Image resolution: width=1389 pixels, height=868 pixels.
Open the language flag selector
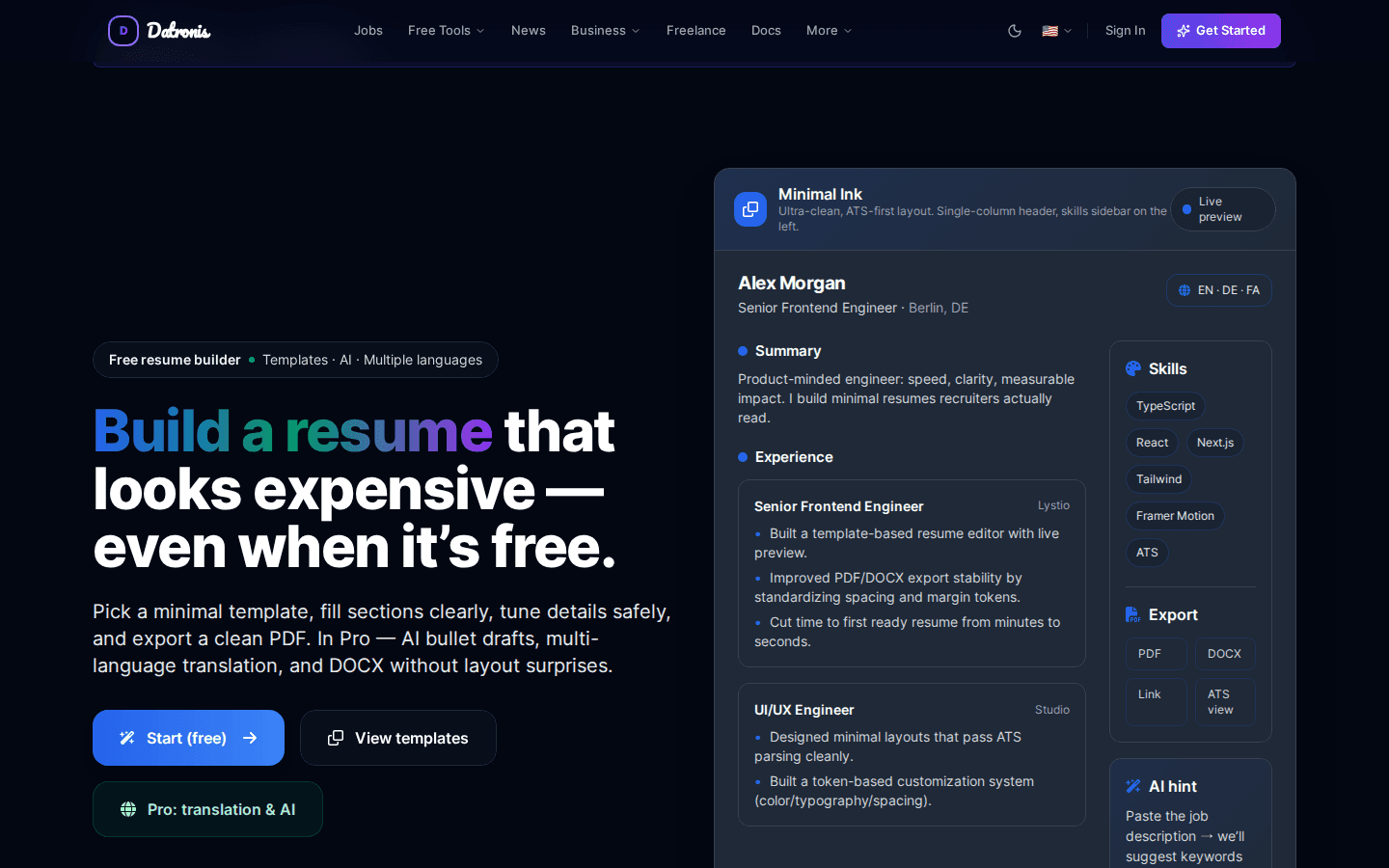(x=1057, y=31)
